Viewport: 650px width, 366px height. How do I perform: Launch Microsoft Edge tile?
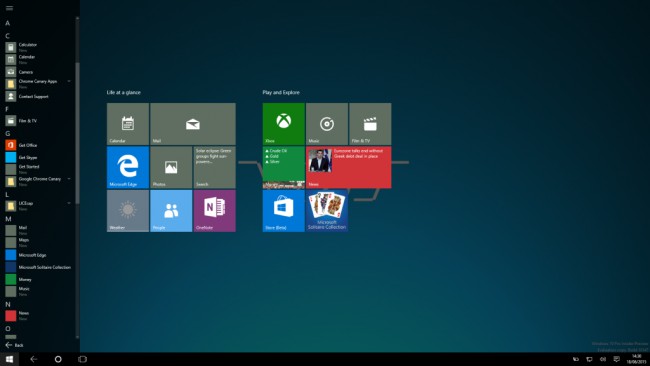[128, 167]
